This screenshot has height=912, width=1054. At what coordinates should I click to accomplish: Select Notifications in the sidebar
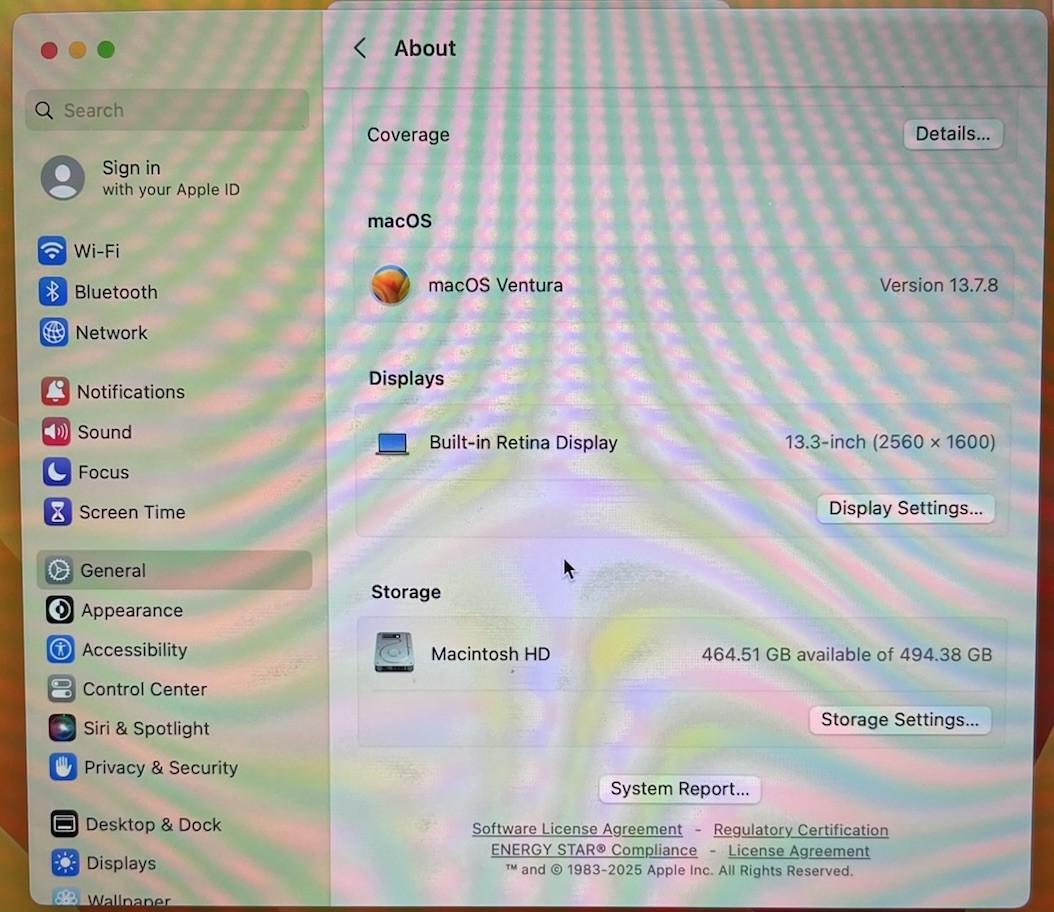tap(130, 391)
